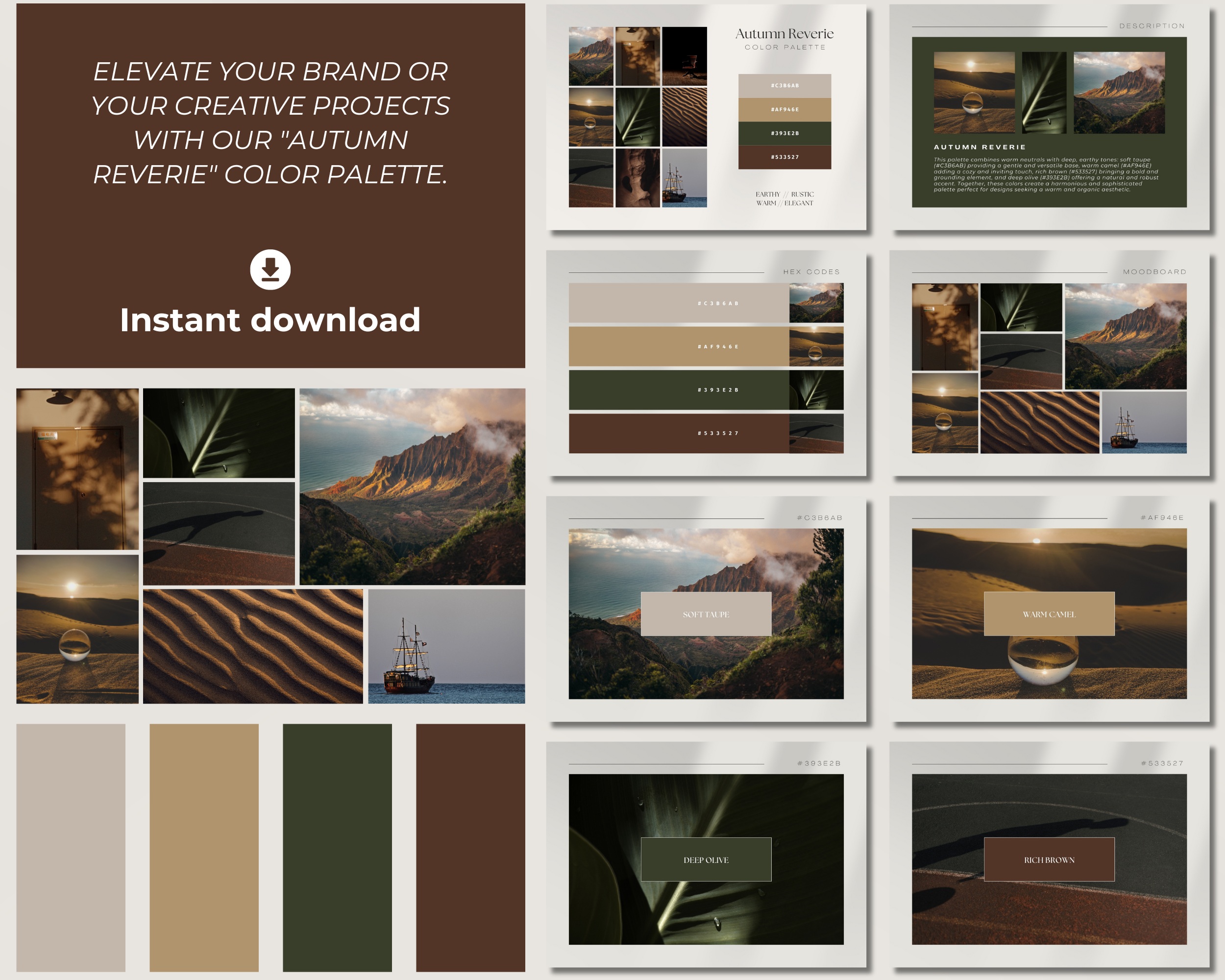The width and height of the screenshot is (1225, 980).
Task: Select the #533527 brown color bar
Action: pyautogui.click(x=718, y=432)
